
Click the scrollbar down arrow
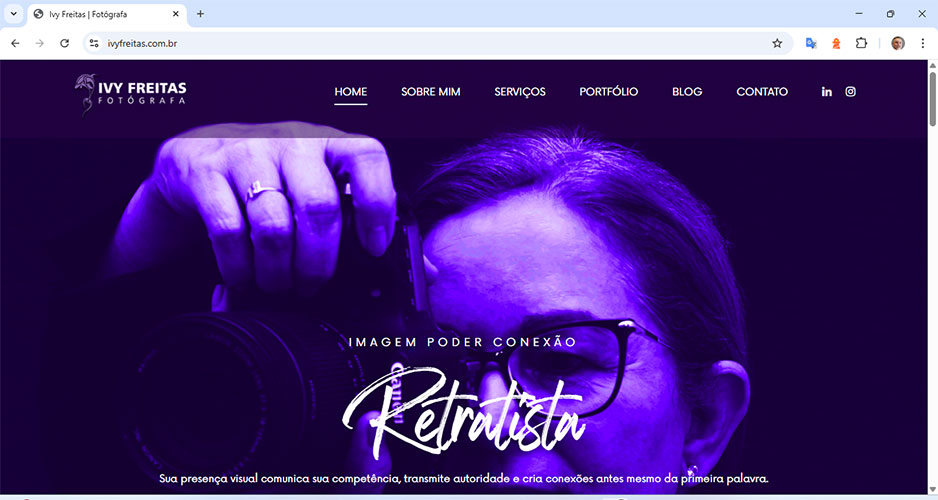click(932, 489)
